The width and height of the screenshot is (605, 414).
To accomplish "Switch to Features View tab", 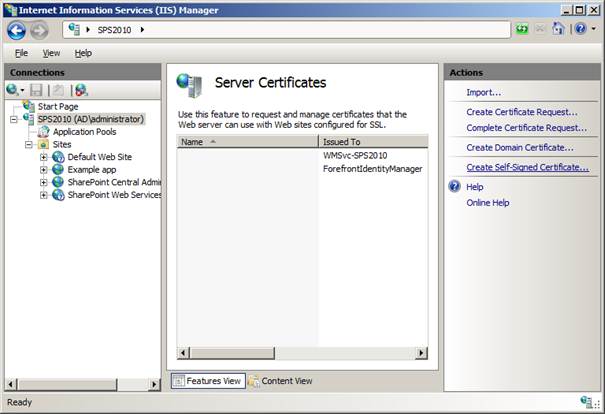I will (x=208, y=381).
